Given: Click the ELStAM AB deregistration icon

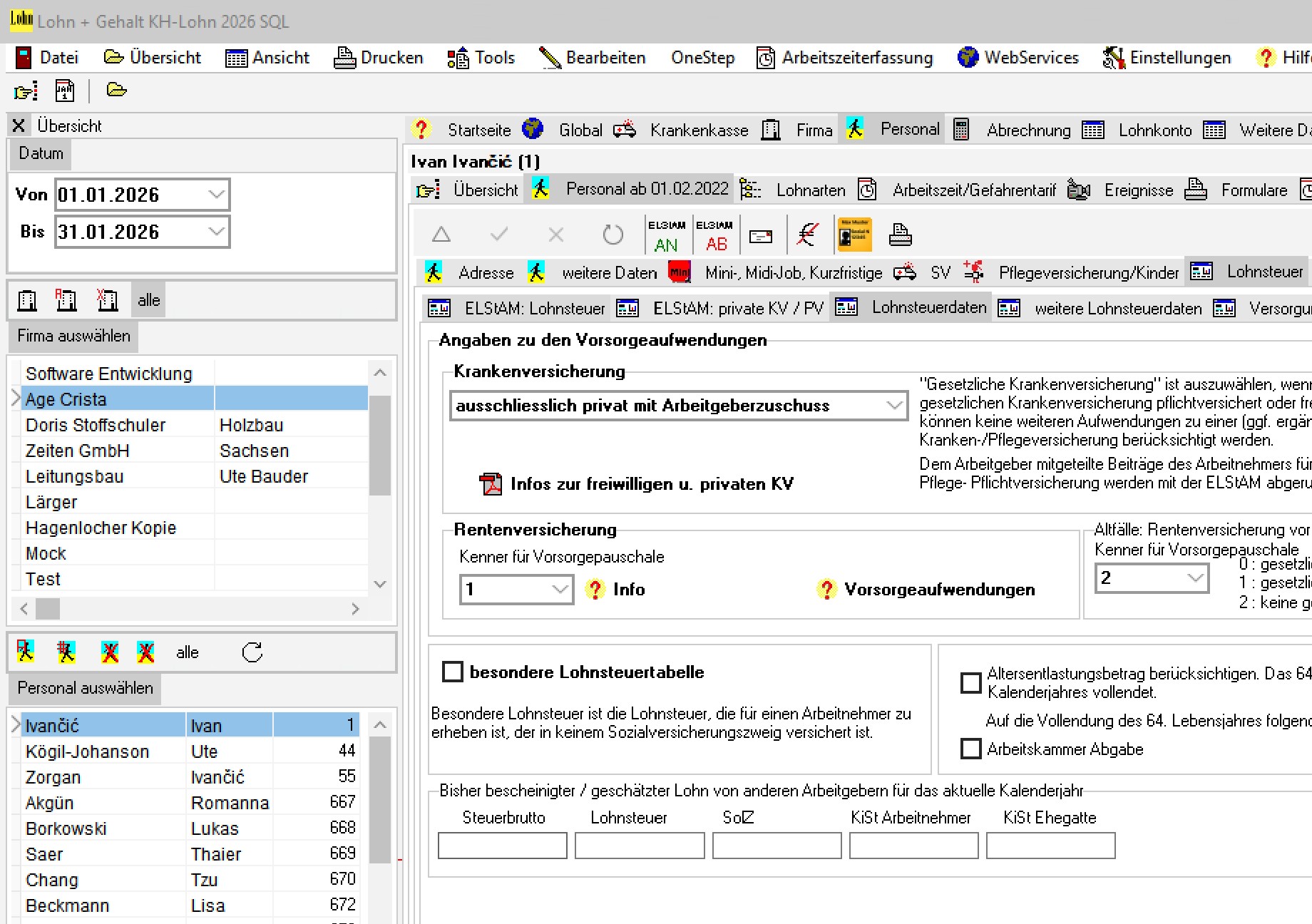Looking at the screenshot, I should (x=715, y=235).
